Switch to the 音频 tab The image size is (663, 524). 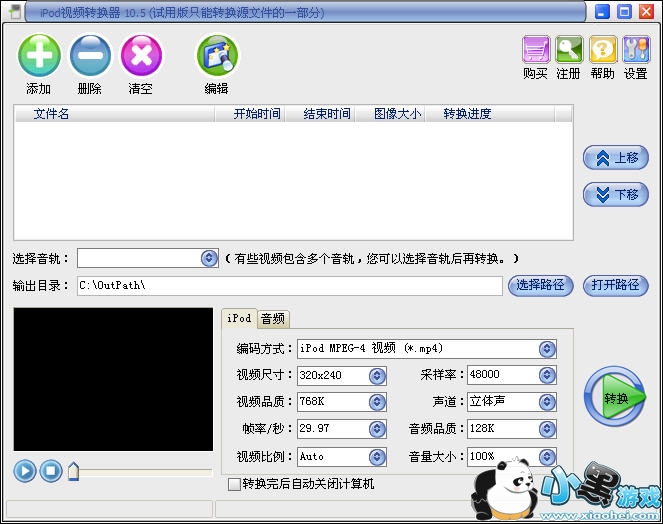click(x=273, y=319)
